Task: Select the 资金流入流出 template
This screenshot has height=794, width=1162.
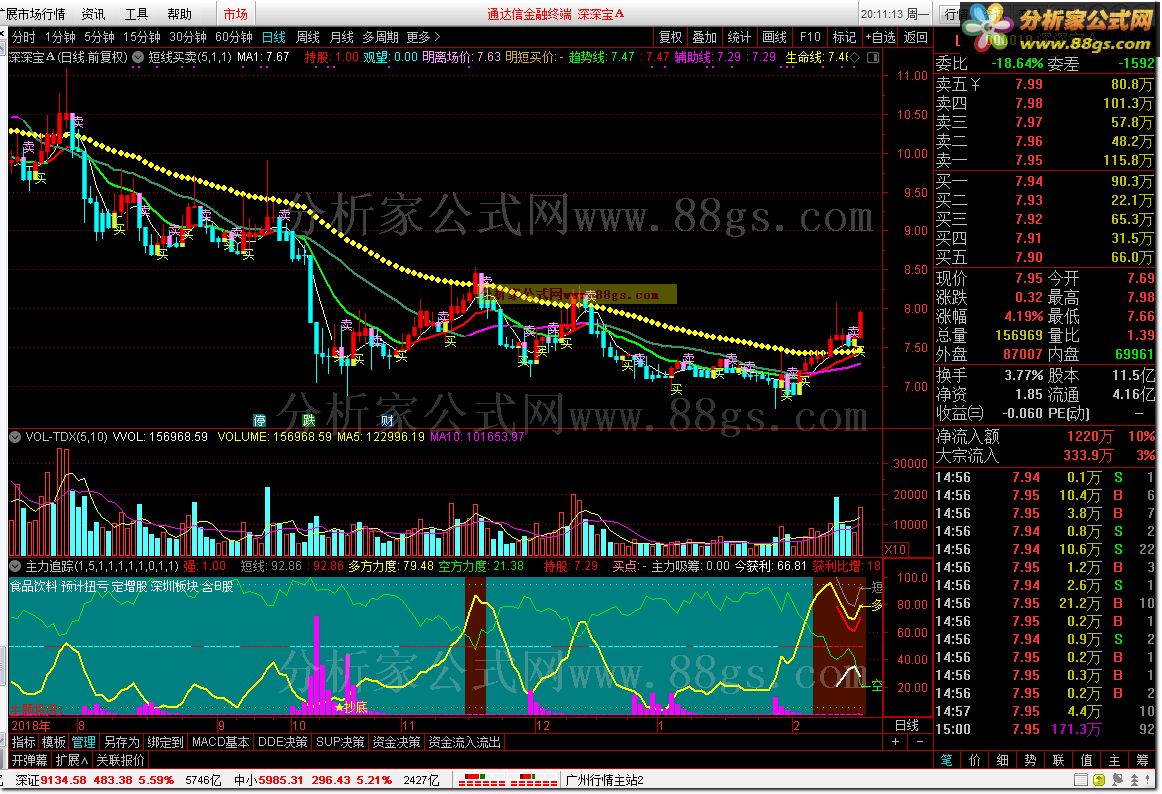Action: click(x=465, y=742)
